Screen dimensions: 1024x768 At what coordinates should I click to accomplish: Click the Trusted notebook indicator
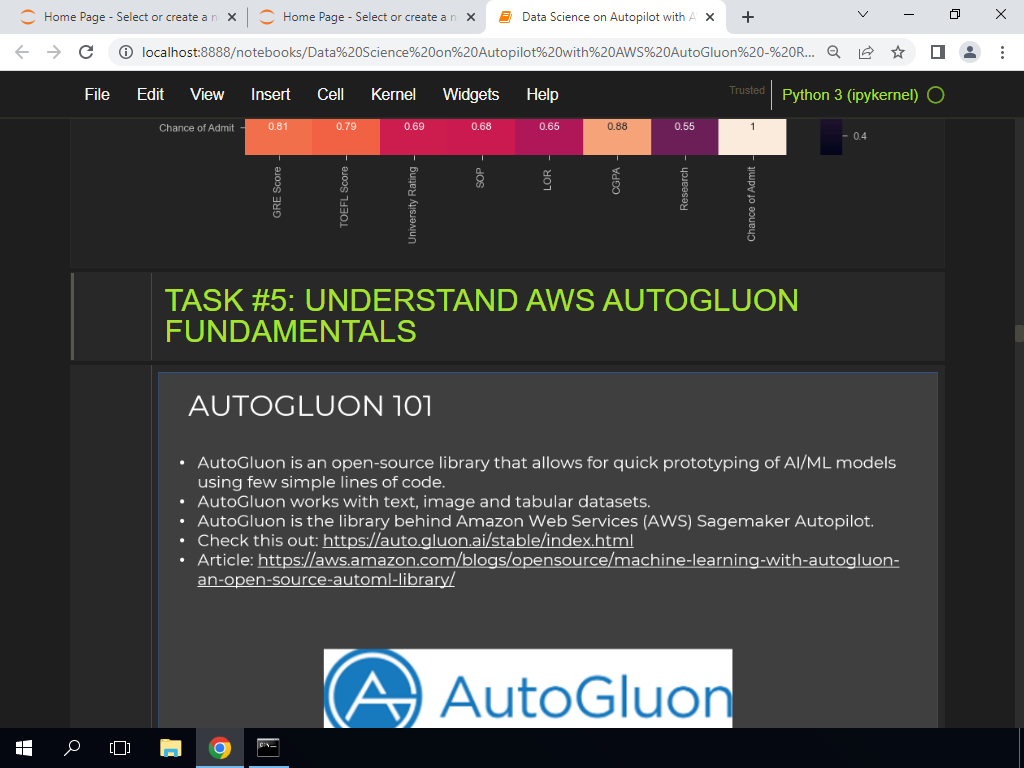coord(746,90)
